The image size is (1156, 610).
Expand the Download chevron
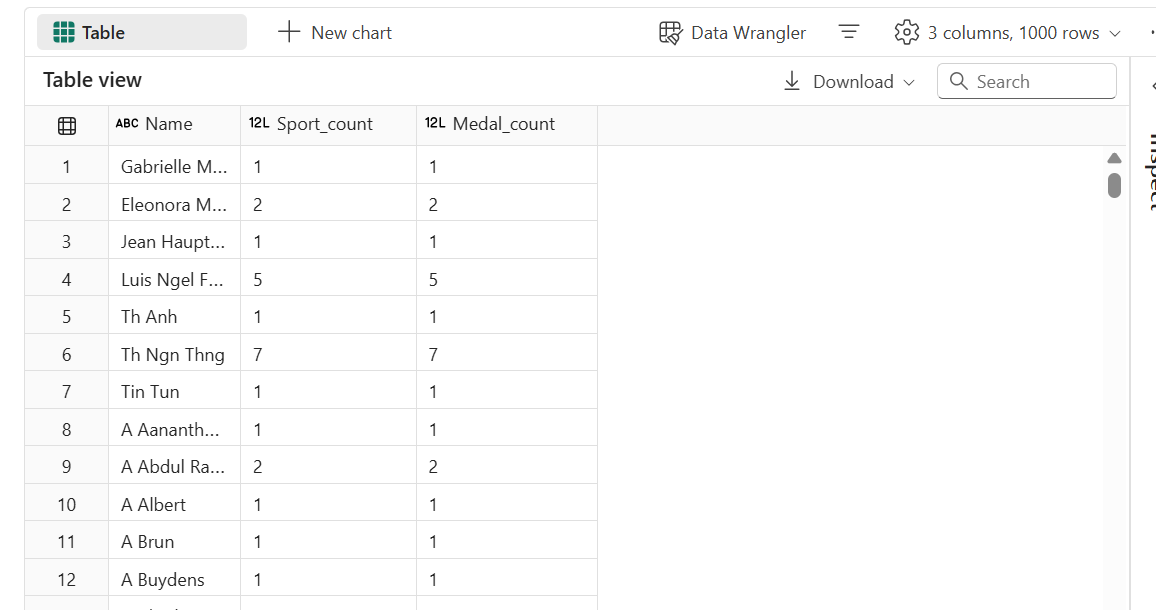pyautogui.click(x=909, y=83)
